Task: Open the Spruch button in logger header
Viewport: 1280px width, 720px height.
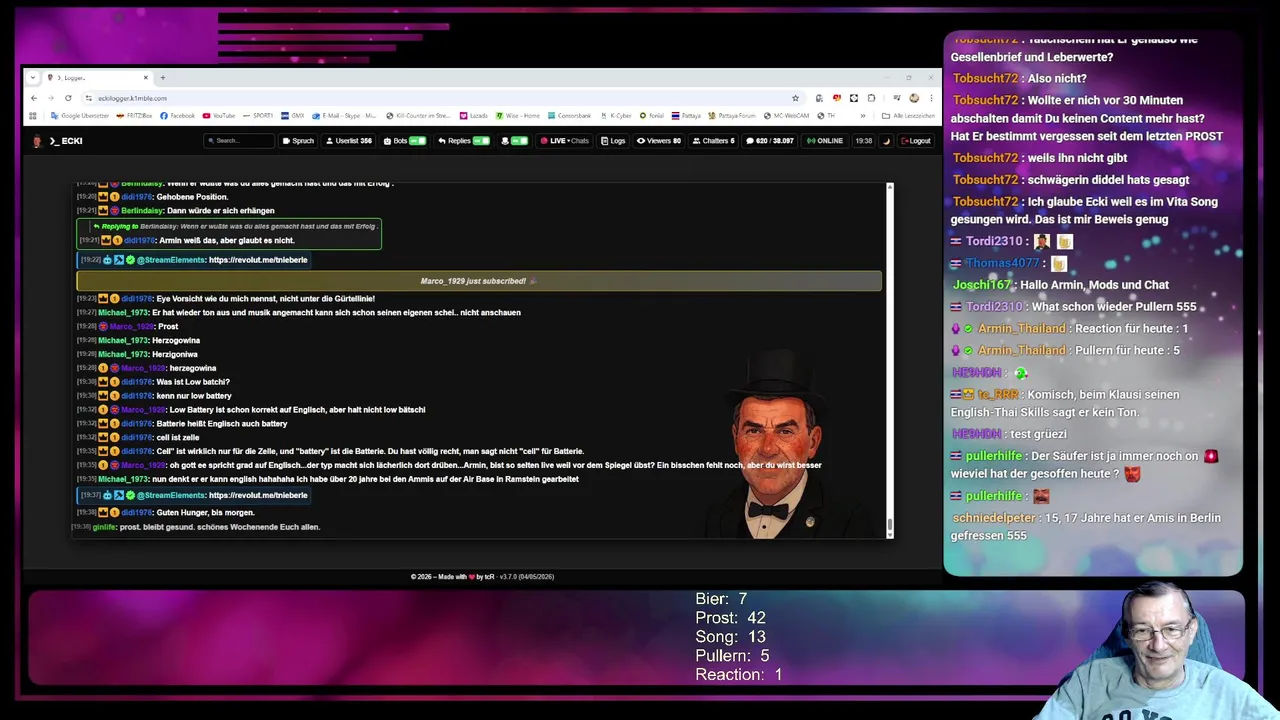Action: pos(298,141)
